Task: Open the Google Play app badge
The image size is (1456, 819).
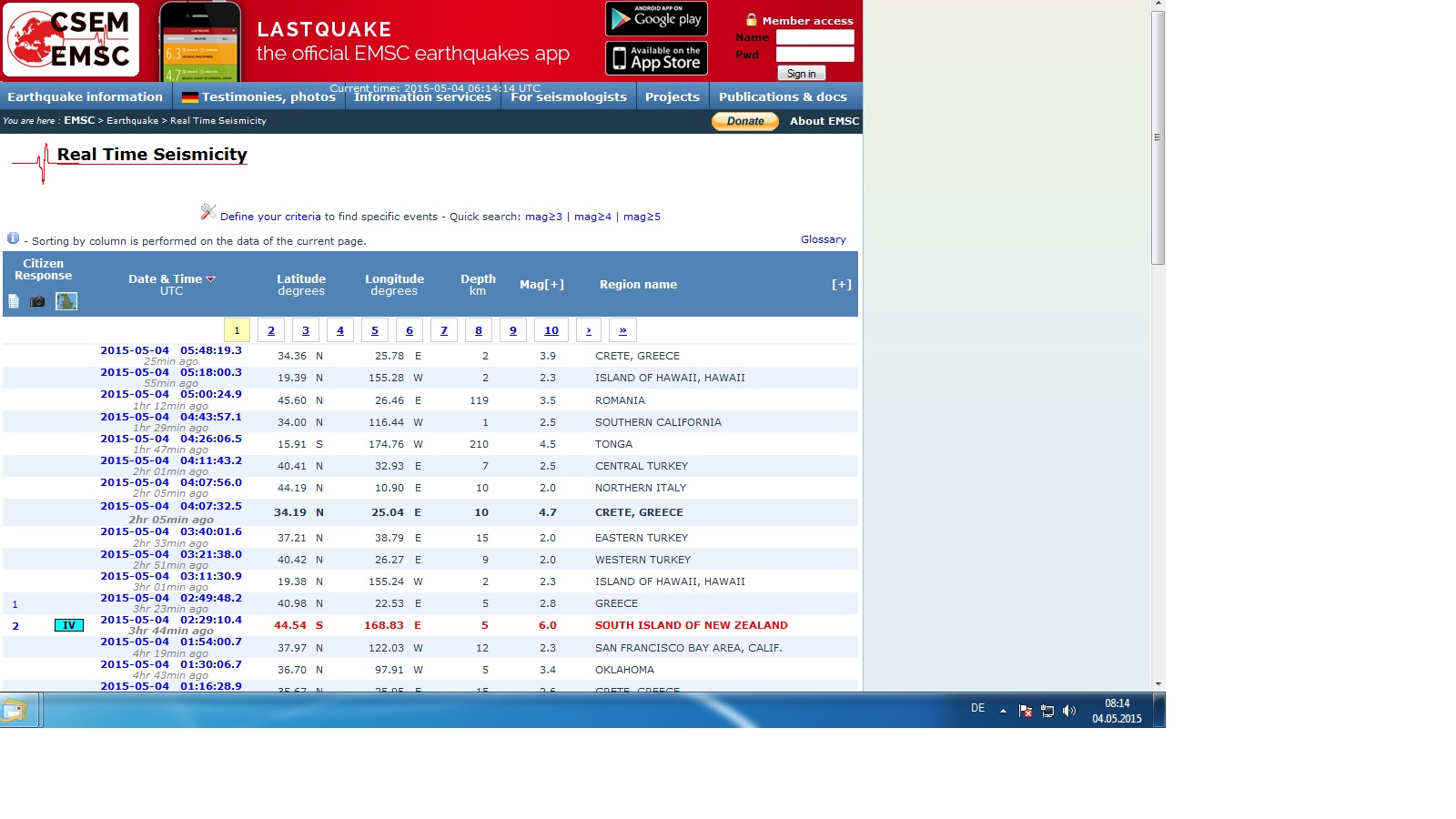Action: tap(656, 18)
